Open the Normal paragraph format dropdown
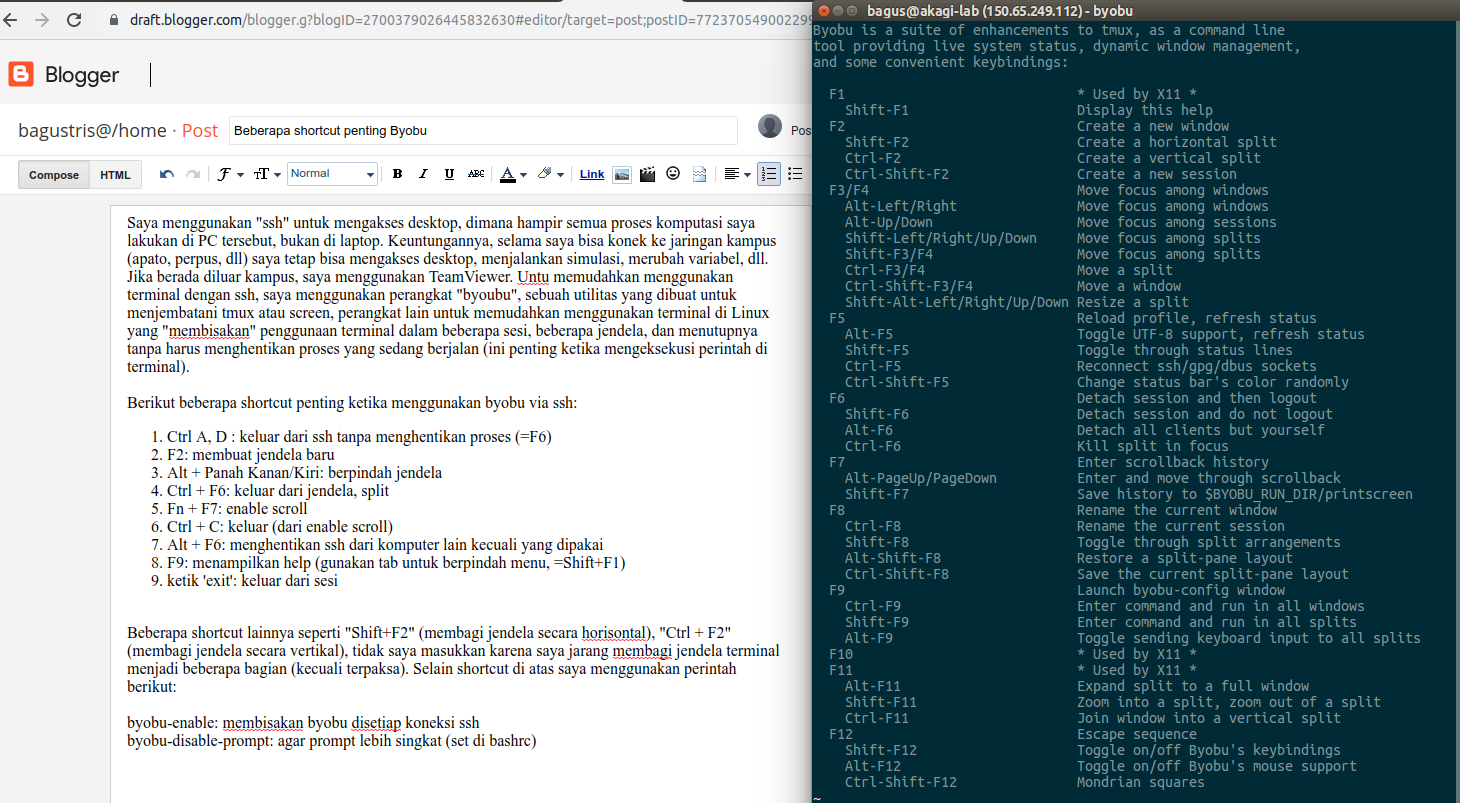Viewport: 1460px width, 803px height. tap(333, 174)
